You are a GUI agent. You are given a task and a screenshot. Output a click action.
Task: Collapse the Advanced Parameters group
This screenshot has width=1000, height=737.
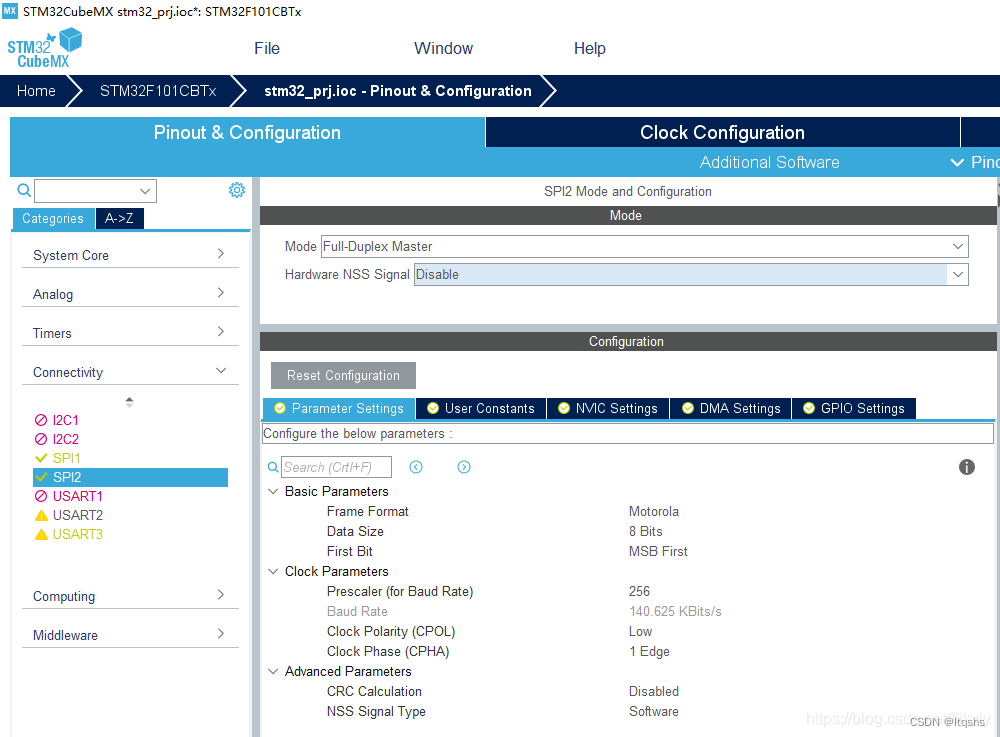click(273, 671)
